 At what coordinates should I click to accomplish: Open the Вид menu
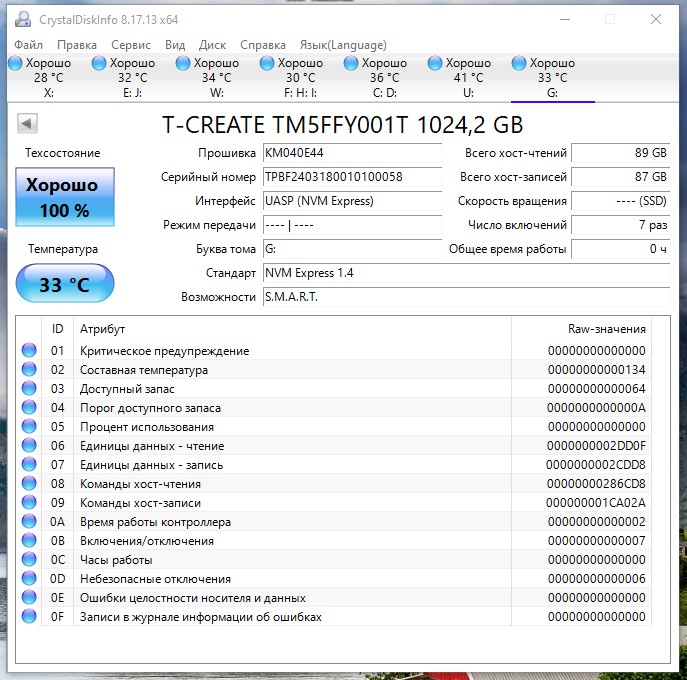[x=175, y=45]
